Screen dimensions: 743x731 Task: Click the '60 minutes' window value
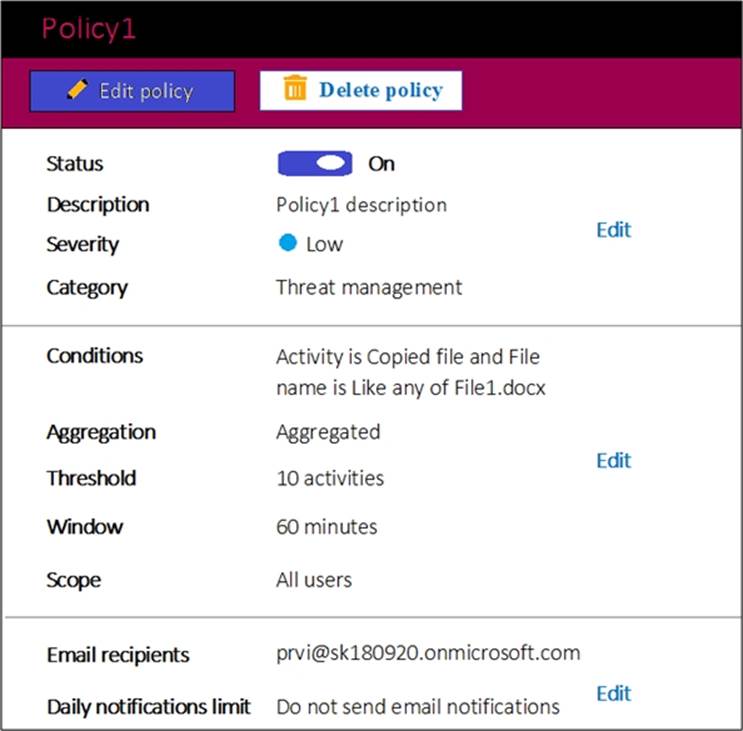click(x=327, y=526)
